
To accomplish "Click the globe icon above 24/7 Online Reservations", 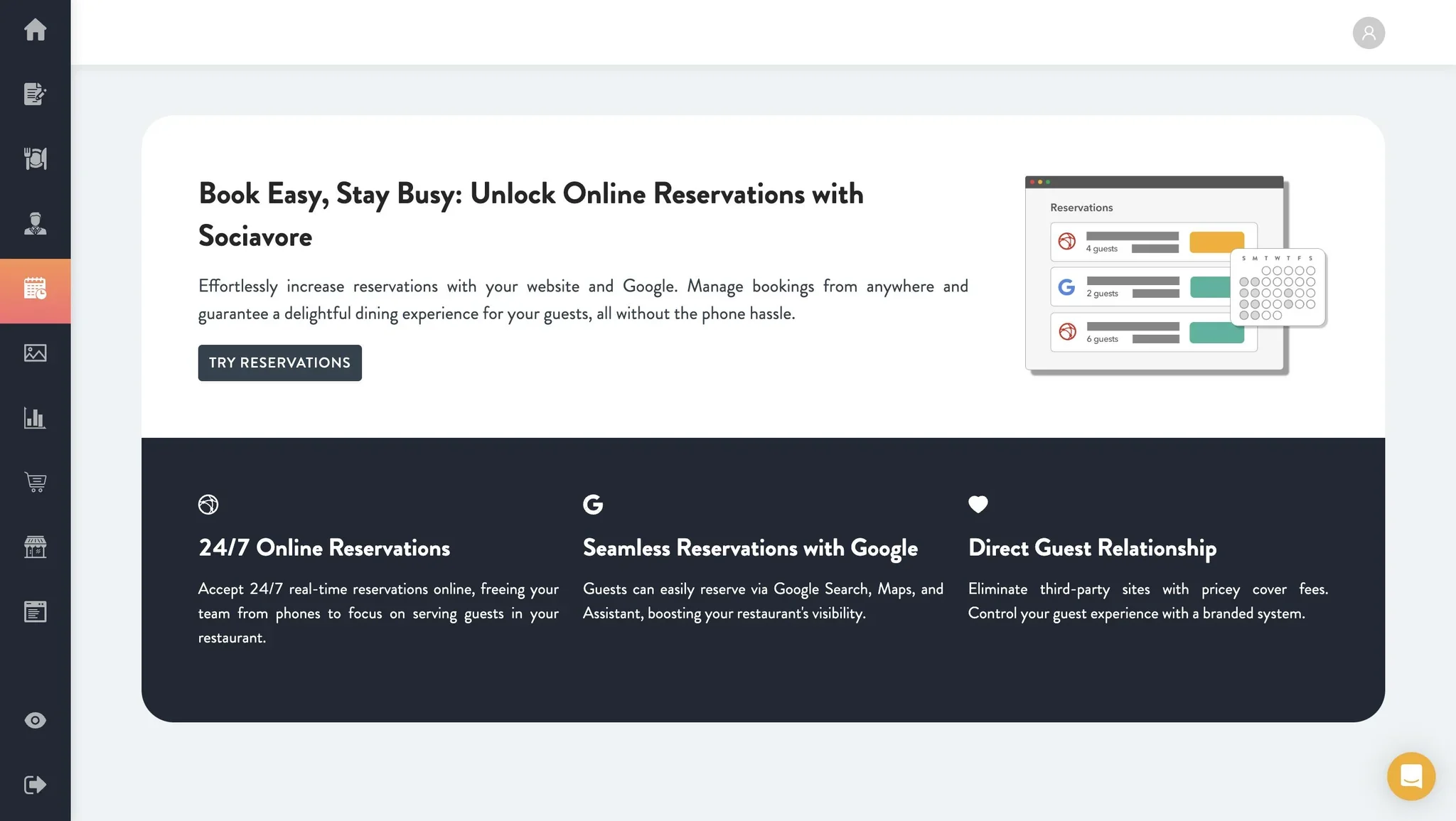I will pos(208,504).
